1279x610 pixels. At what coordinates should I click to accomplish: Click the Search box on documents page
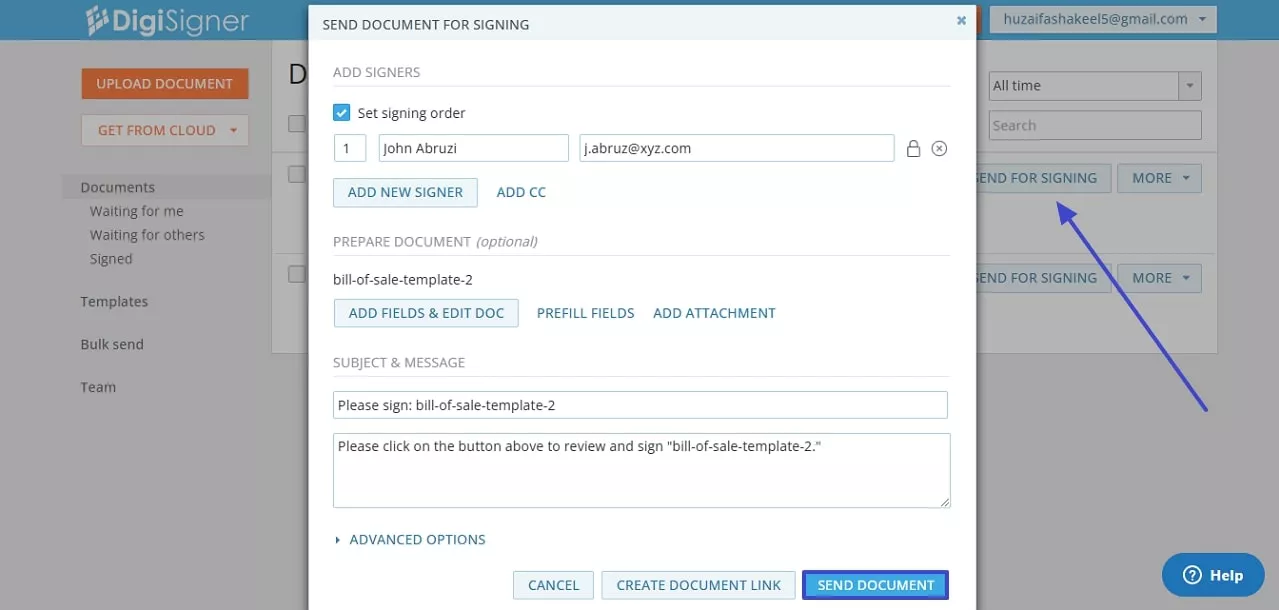(1095, 125)
